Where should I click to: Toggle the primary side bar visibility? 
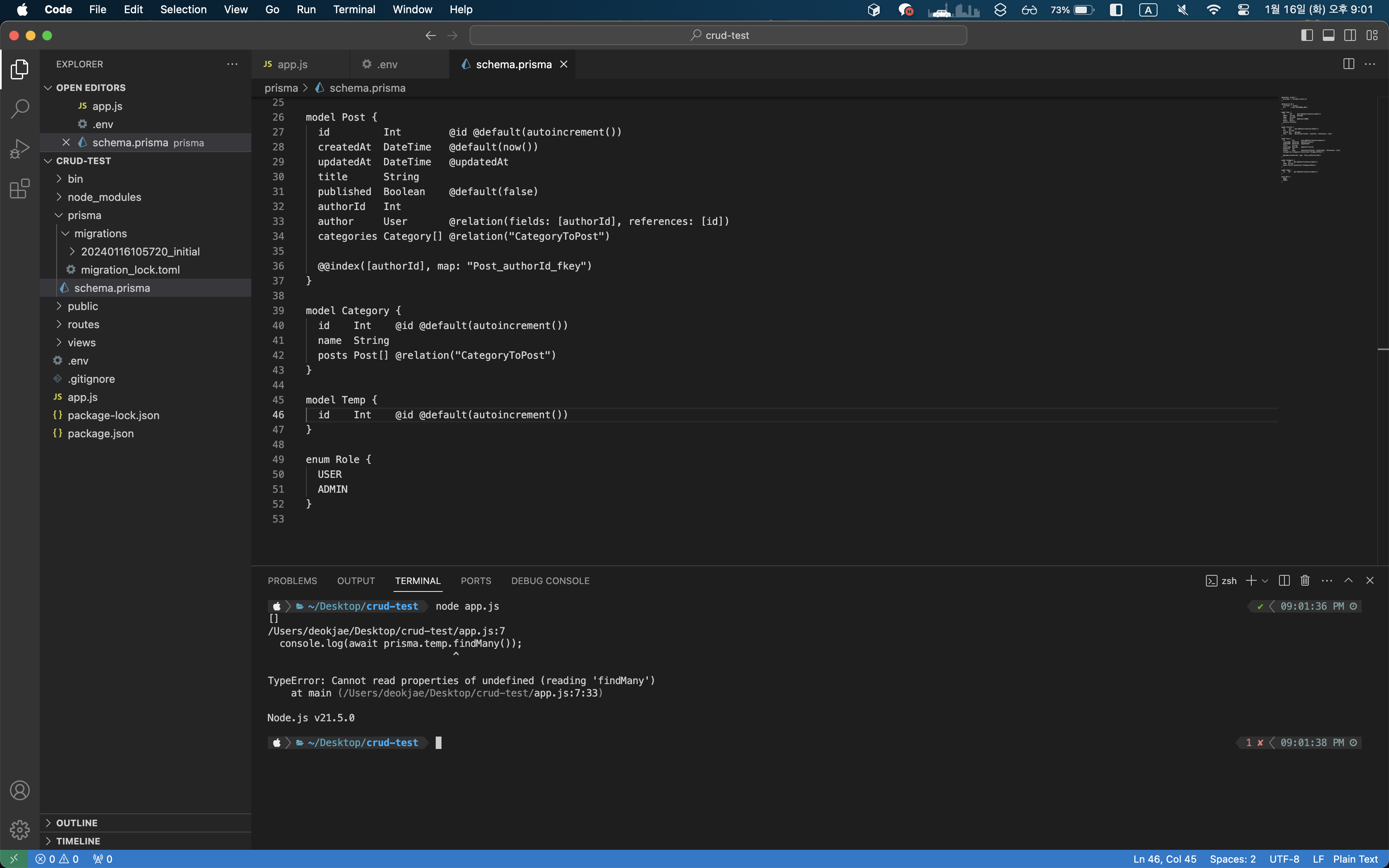click(1307, 36)
